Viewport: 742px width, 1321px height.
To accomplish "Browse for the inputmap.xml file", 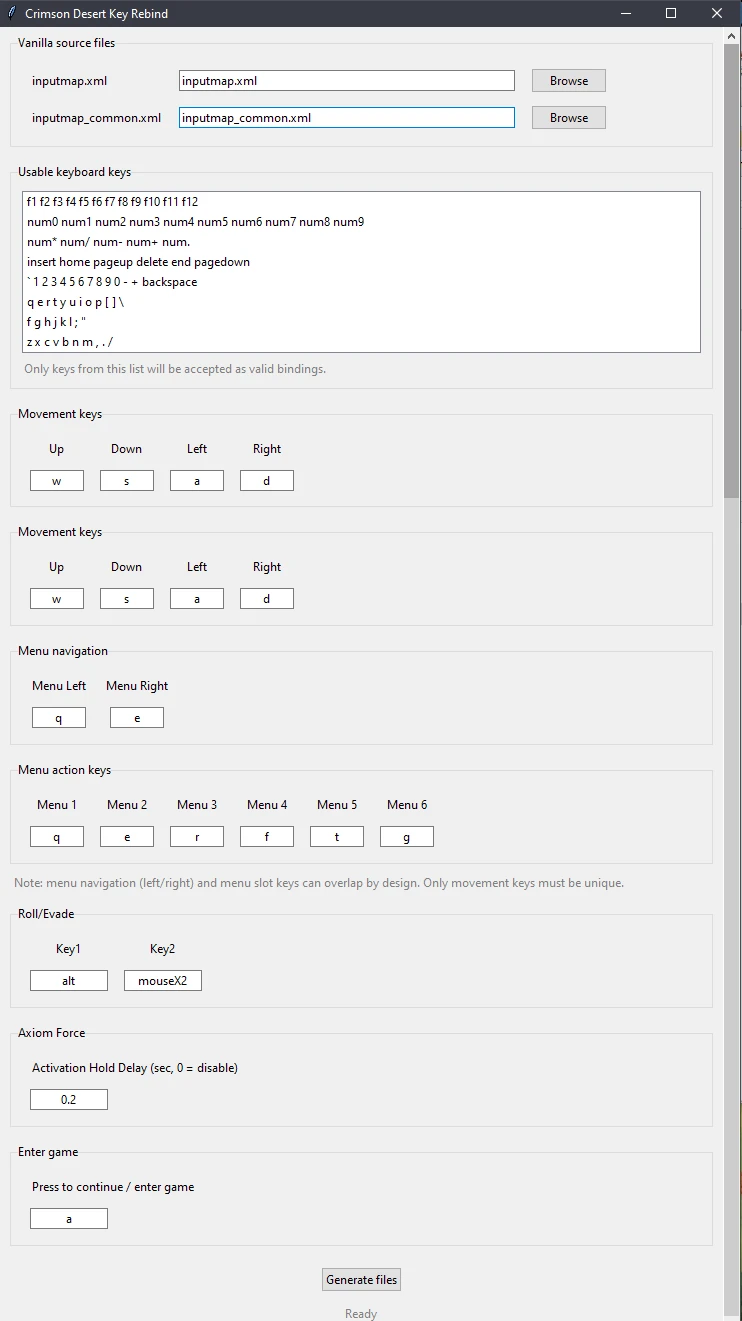I will (569, 81).
